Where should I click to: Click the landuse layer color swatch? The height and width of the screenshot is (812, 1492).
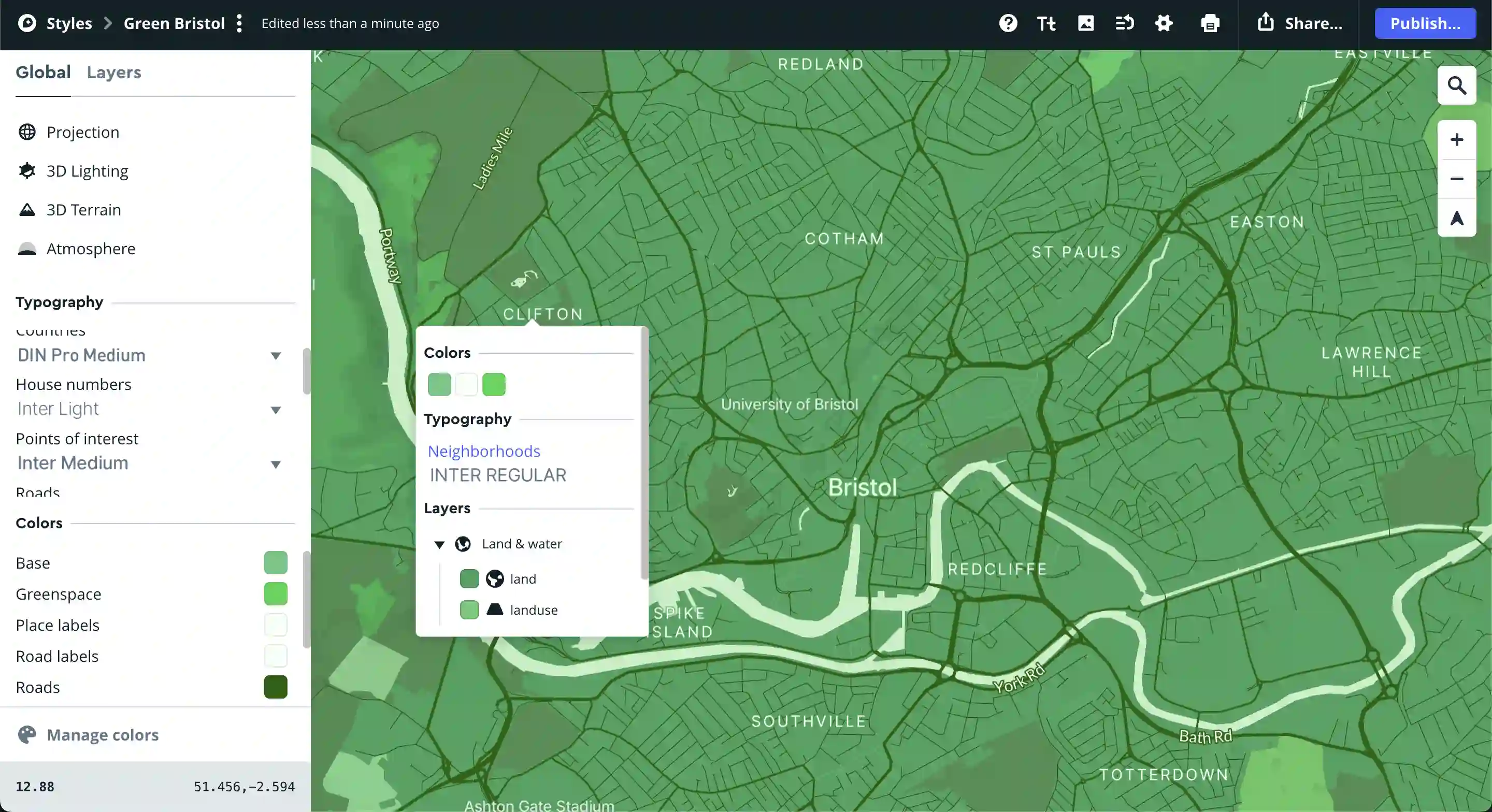(x=469, y=610)
